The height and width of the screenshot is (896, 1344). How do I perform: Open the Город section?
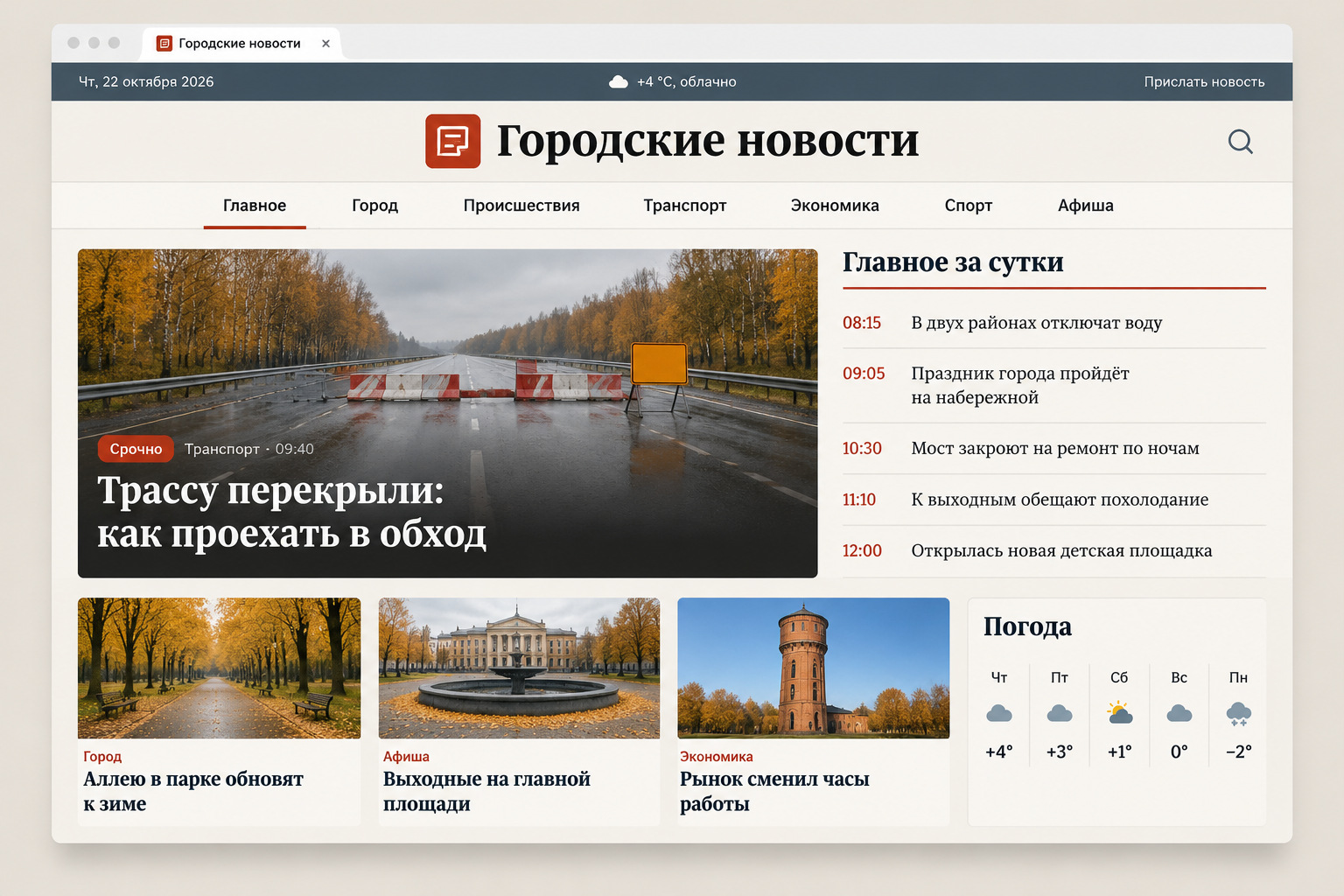[x=374, y=206]
